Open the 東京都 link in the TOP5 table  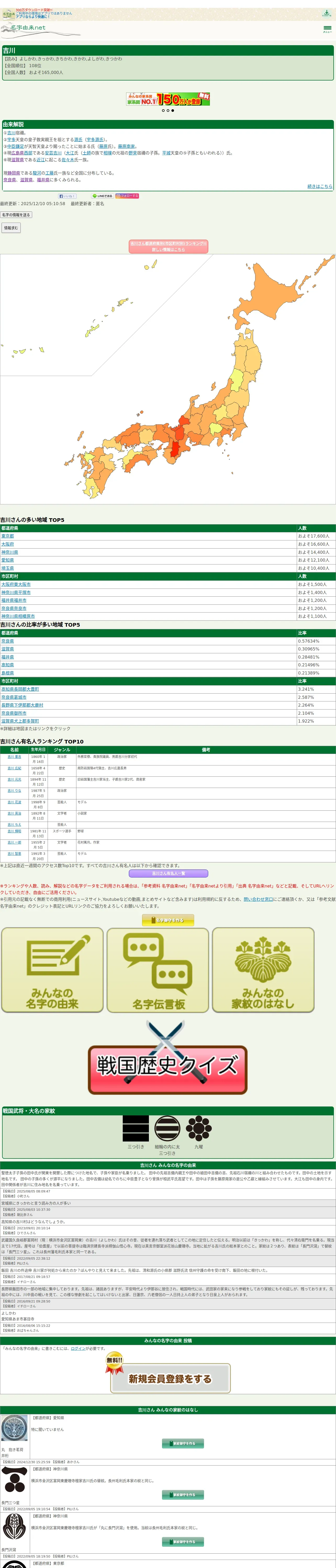pyautogui.click(x=7, y=536)
